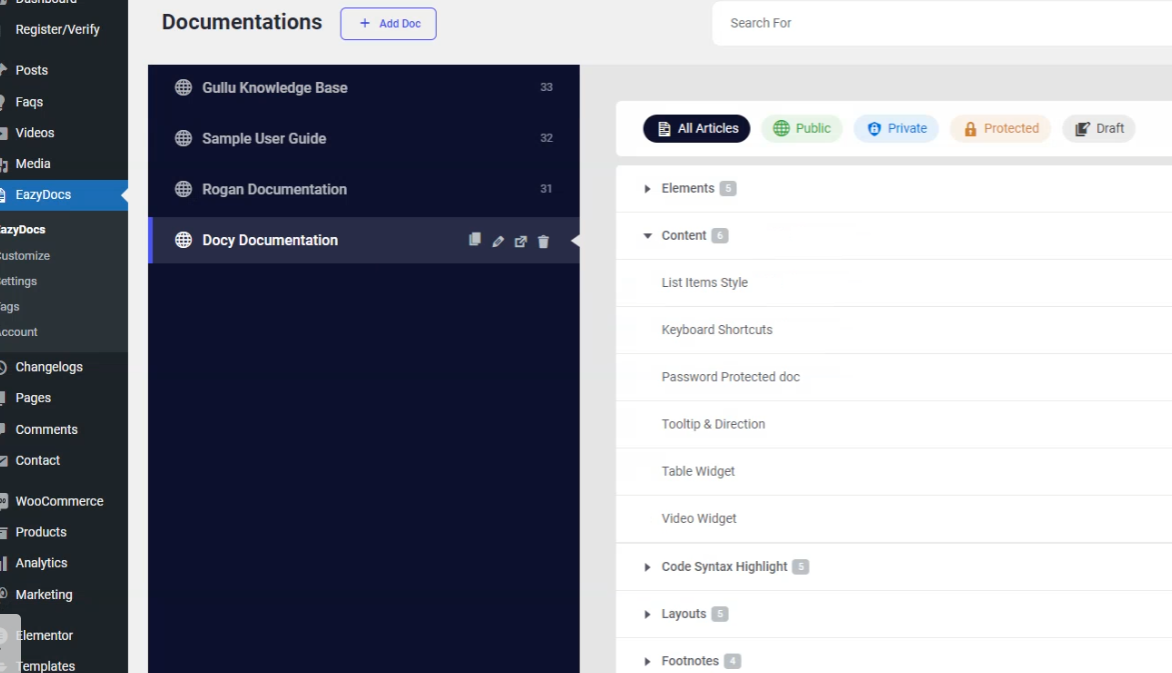The width and height of the screenshot is (1172, 673).
Task: Click globe icon beside Docy Documentation
Action: pos(183,240)
